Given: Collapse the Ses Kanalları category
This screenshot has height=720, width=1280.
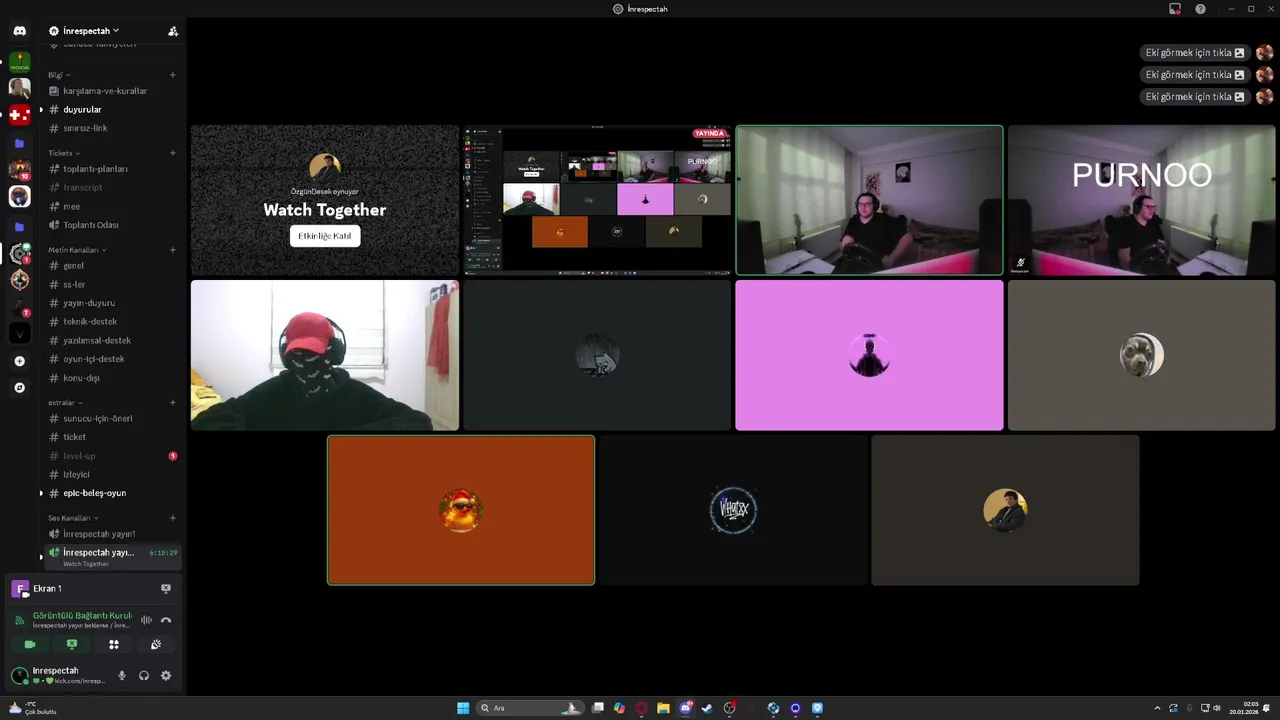Looking at the screenshot, I should [x=73, y=518].
